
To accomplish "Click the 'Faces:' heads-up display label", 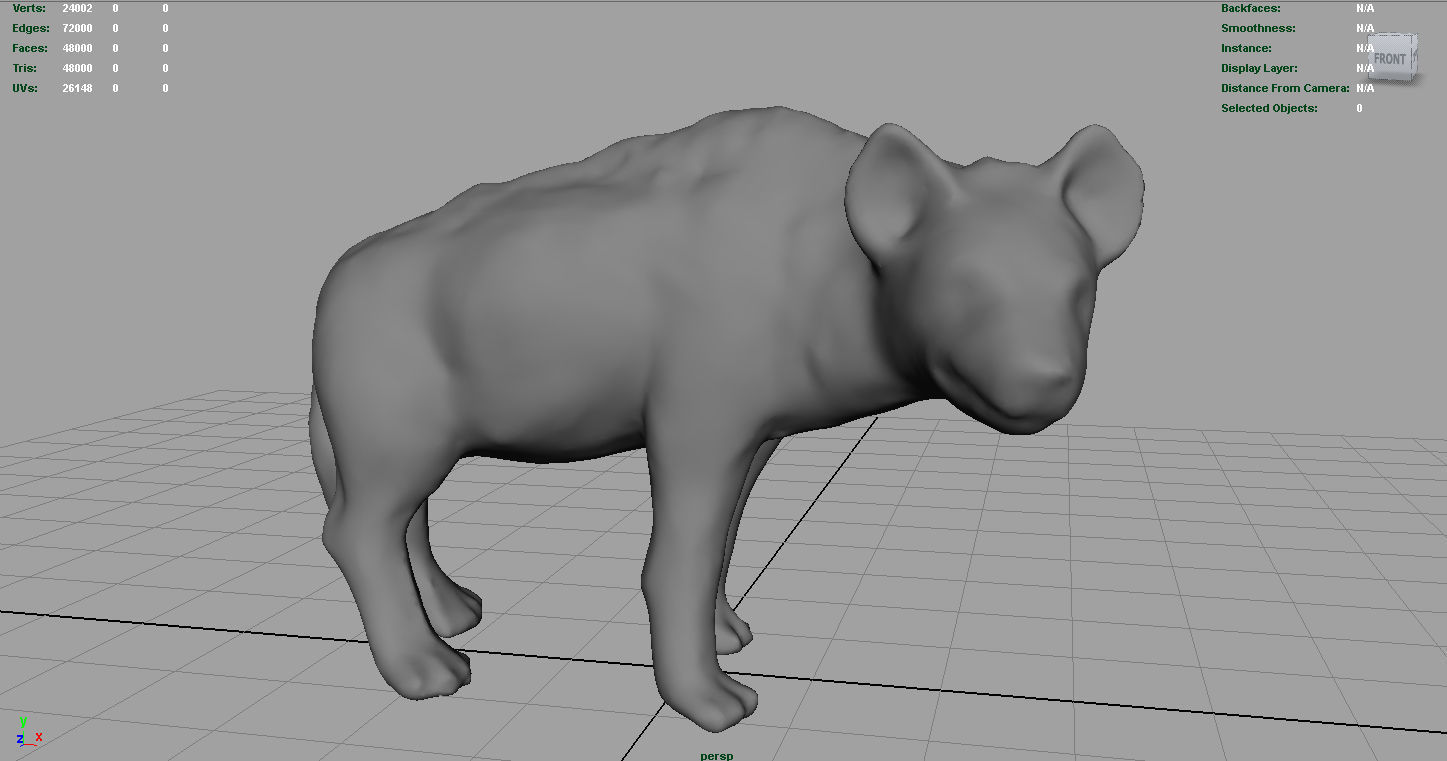I will pyautogui.click(x=30, y=48).
